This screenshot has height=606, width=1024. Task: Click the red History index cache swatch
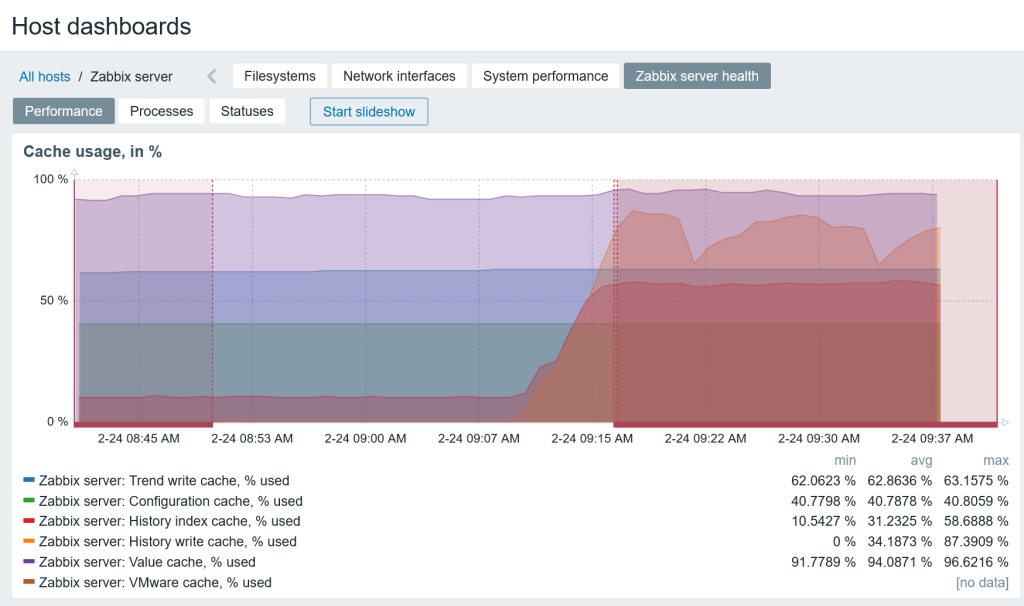click(29, 521)
